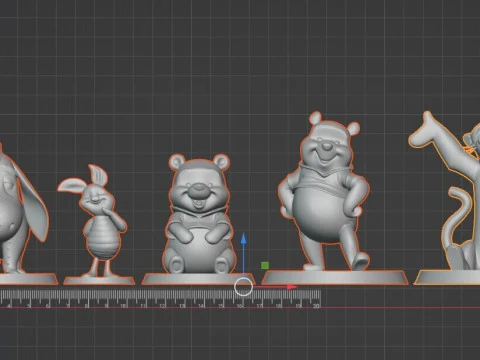Click the round base under standing Pooh

click(335, 278)
